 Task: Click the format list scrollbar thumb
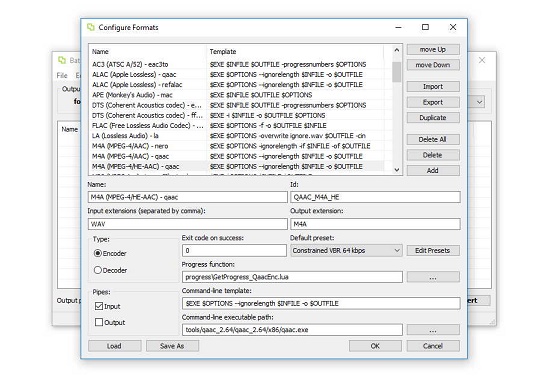[x=397, y=72]
